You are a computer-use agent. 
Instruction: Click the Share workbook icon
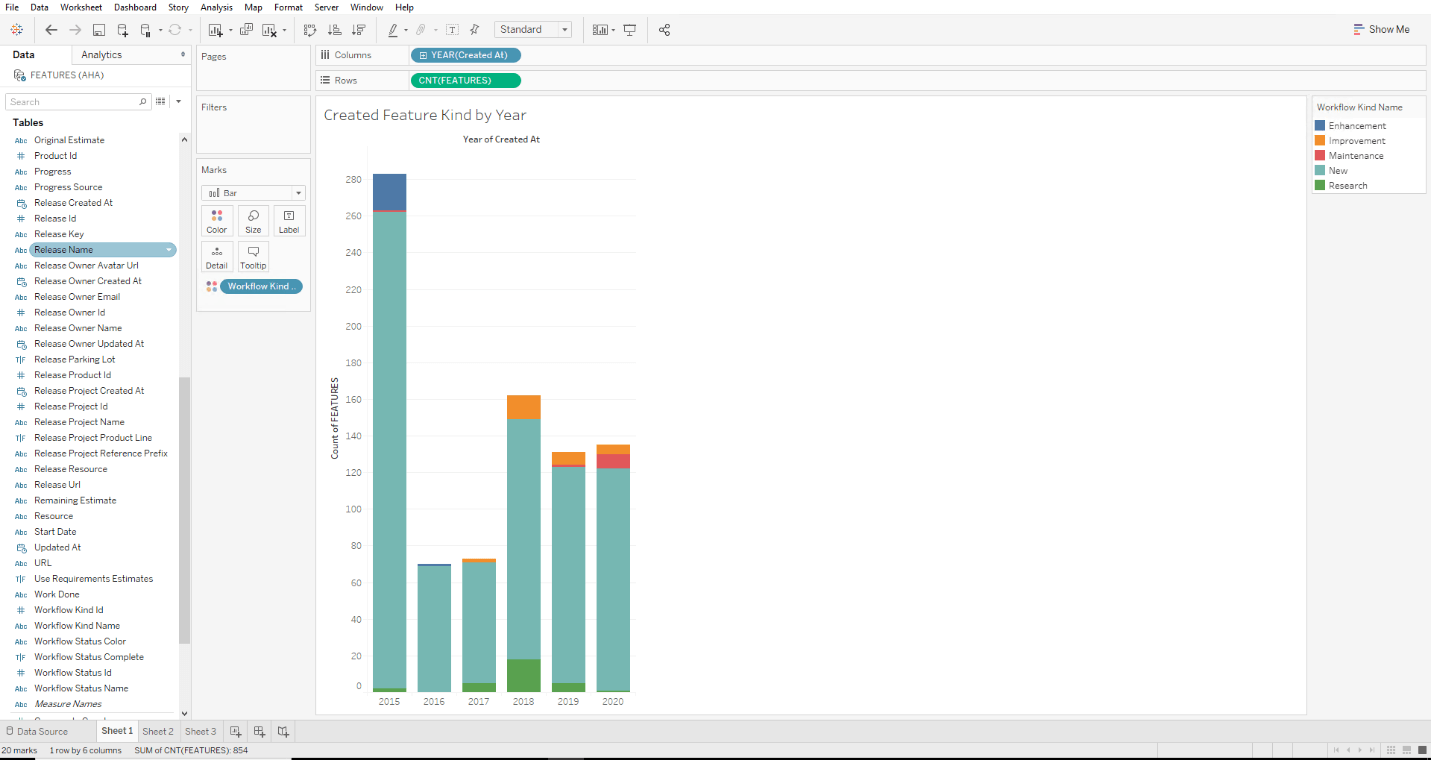pyautogui.click(x=665, y=30)
